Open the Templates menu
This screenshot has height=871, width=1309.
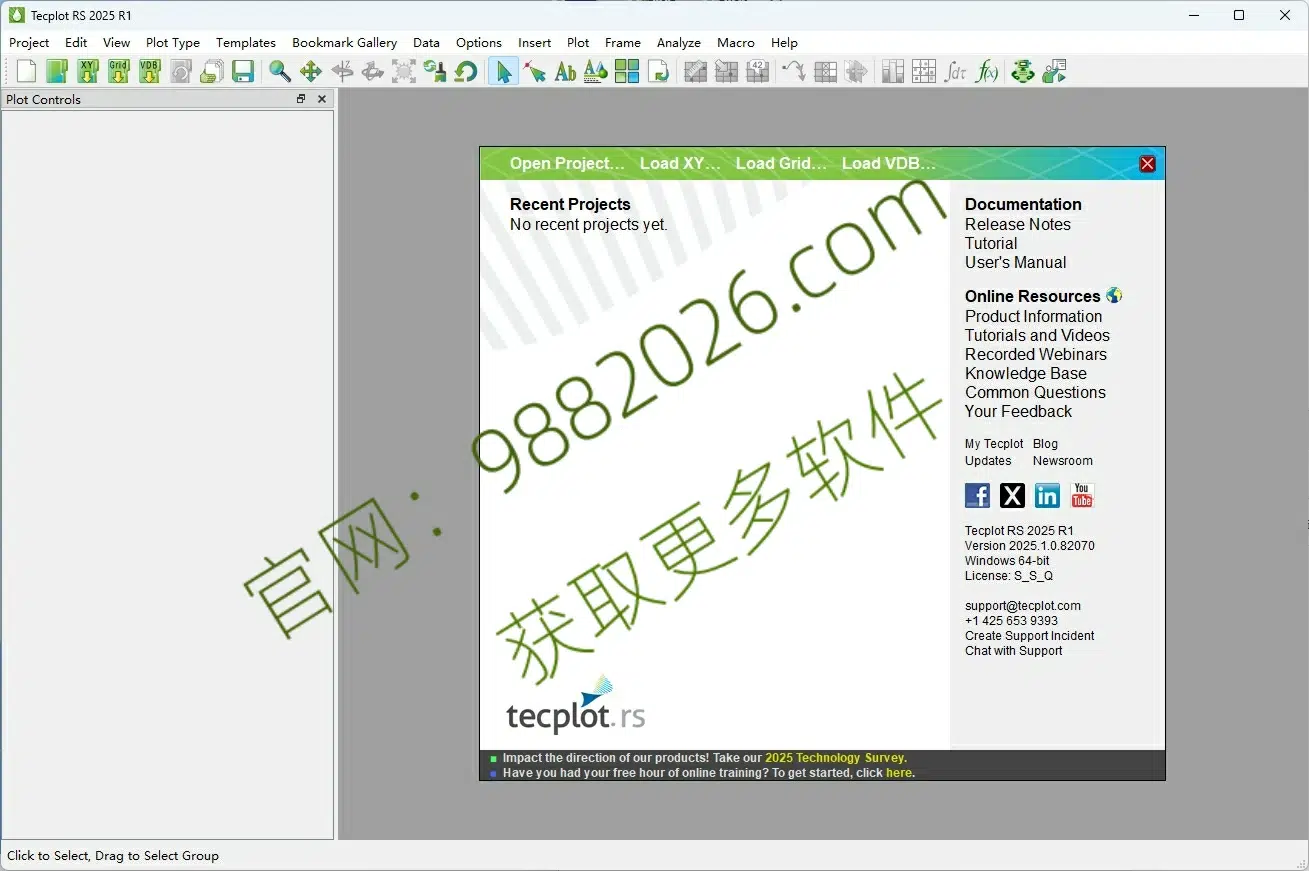(246, 43)
